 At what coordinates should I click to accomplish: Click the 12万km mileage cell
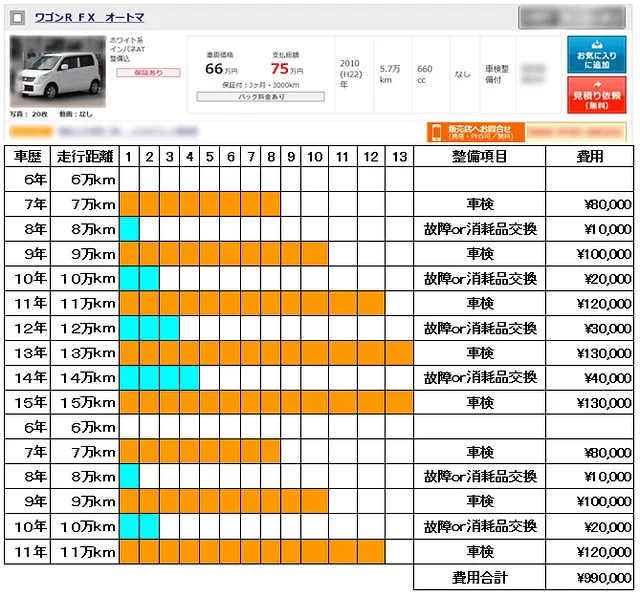click(85, 328)
